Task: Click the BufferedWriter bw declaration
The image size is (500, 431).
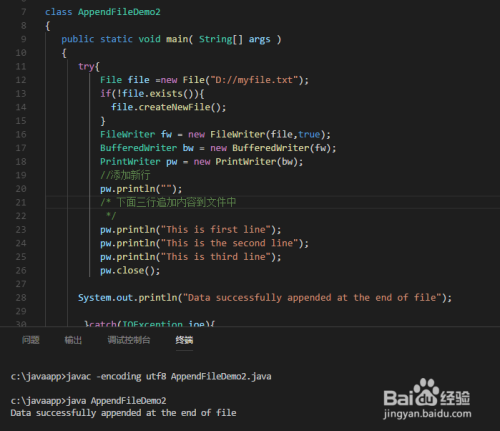Action: click(x=218, y=148)
